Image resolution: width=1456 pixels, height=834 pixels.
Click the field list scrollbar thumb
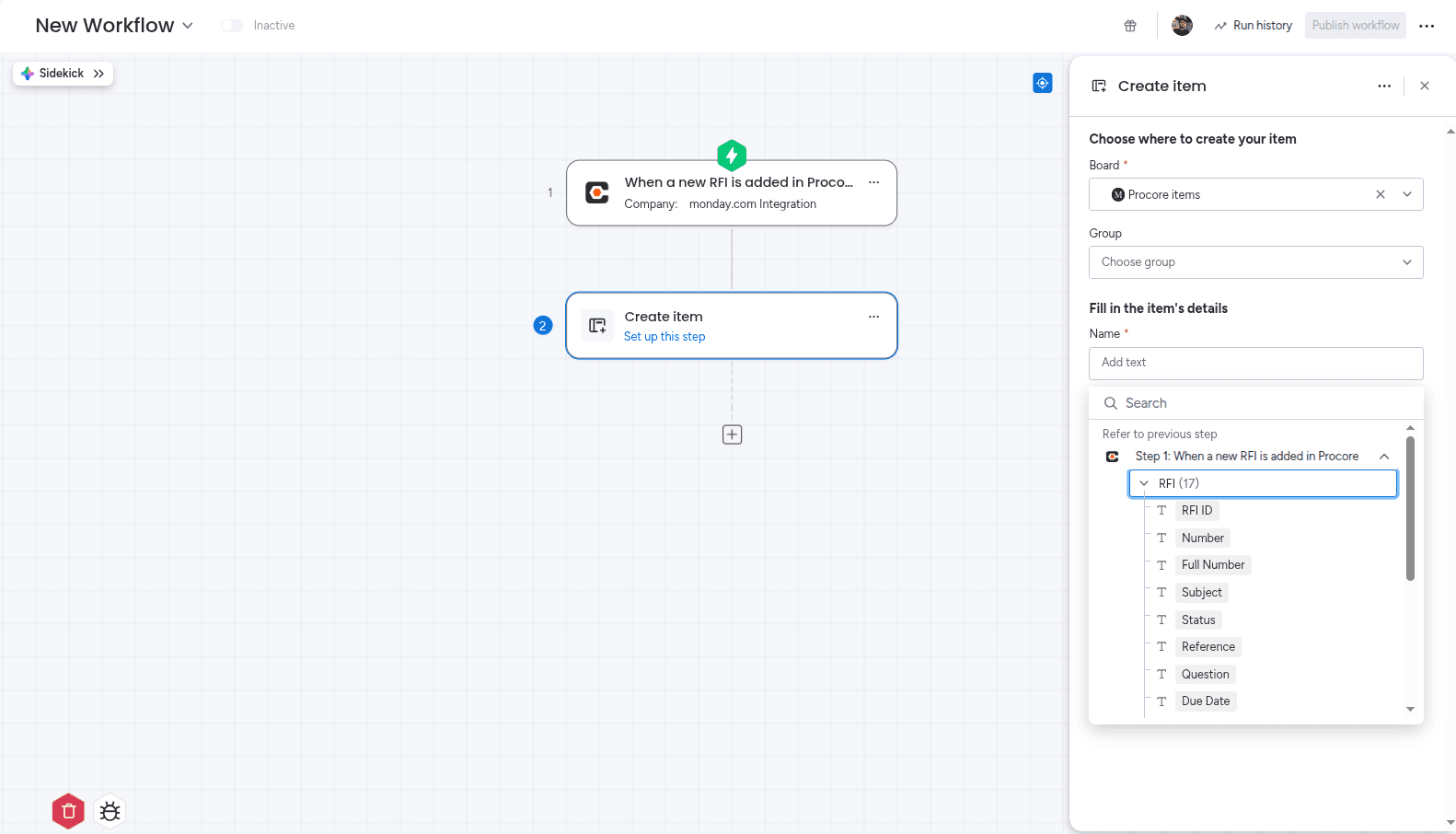click(1410, 508)
